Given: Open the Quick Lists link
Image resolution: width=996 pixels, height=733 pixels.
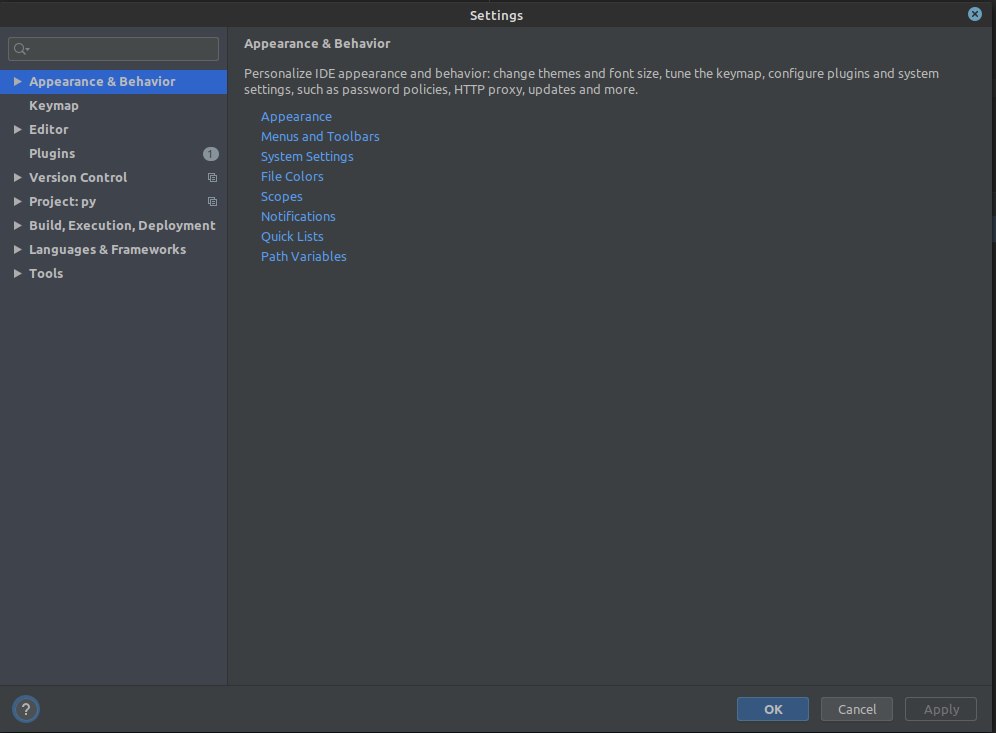Looking at the screenshot, I should click(x=292, y=236).
